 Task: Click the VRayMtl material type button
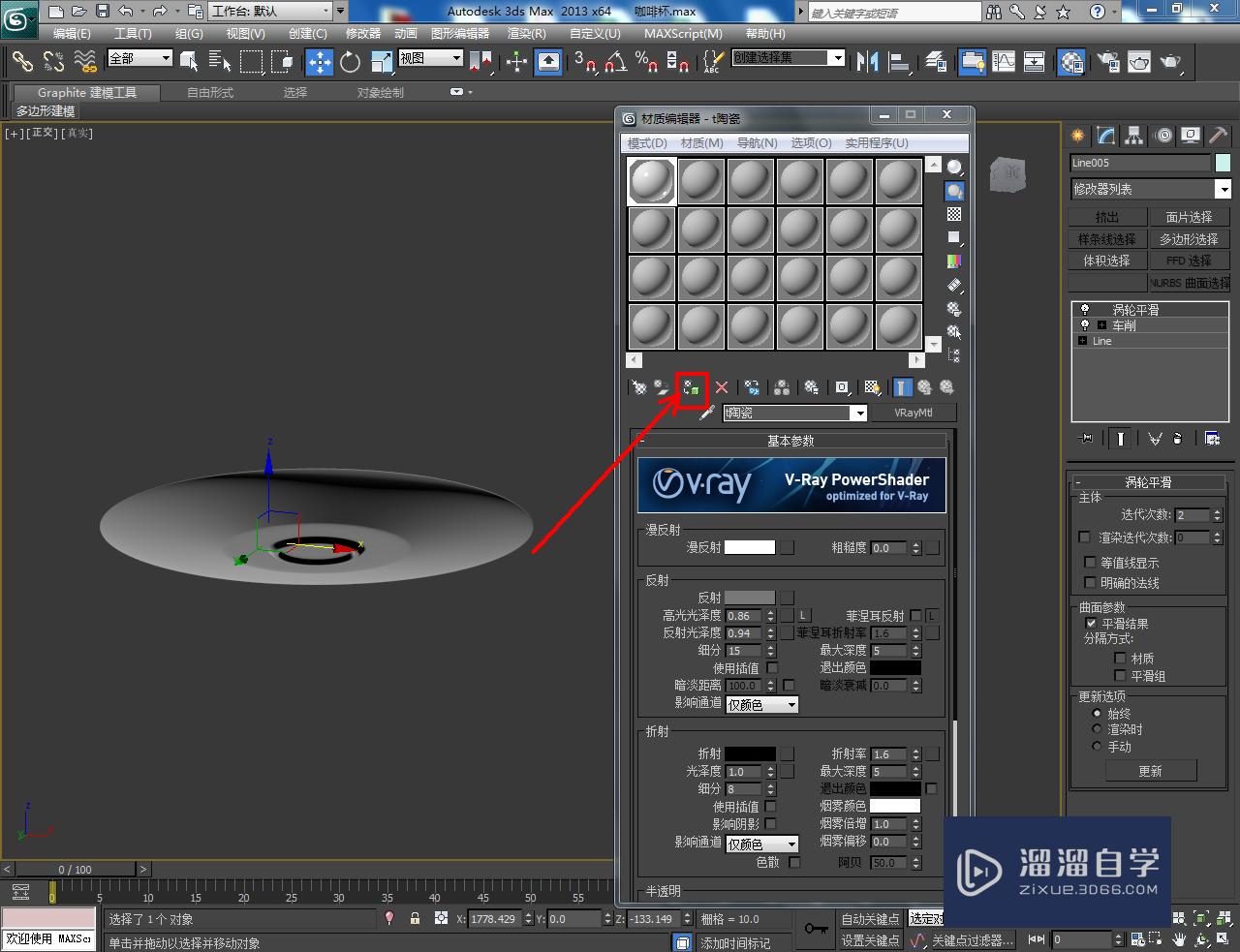tap(914, 413)
